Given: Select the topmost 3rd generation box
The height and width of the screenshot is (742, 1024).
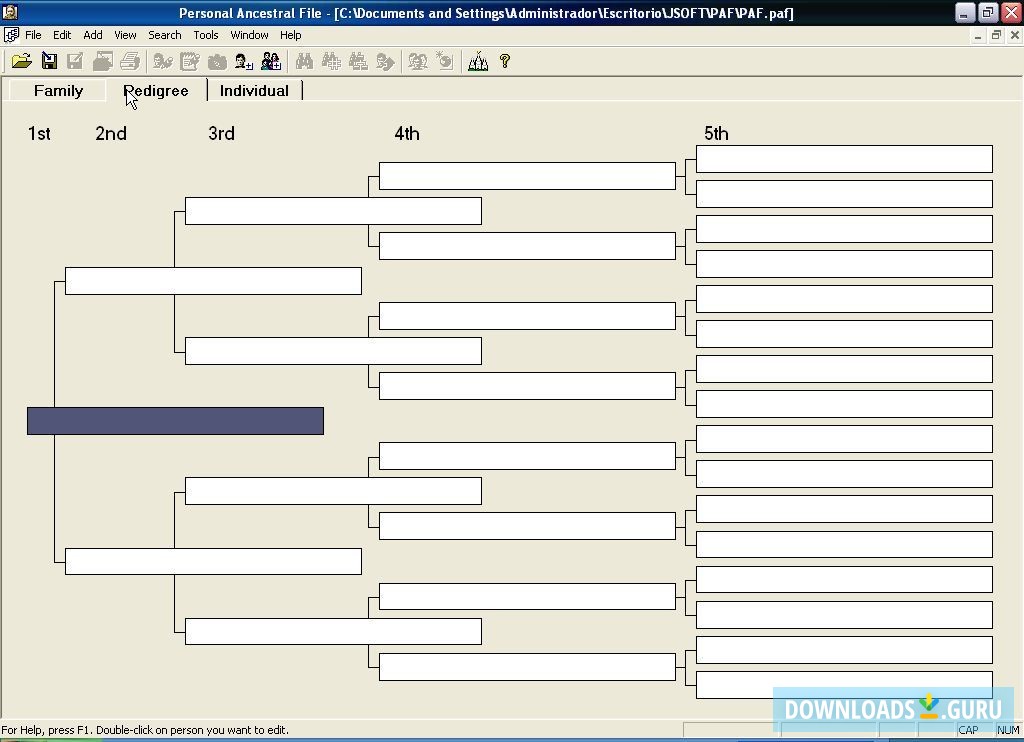Looking at the screenshot, I should [333, 211].
